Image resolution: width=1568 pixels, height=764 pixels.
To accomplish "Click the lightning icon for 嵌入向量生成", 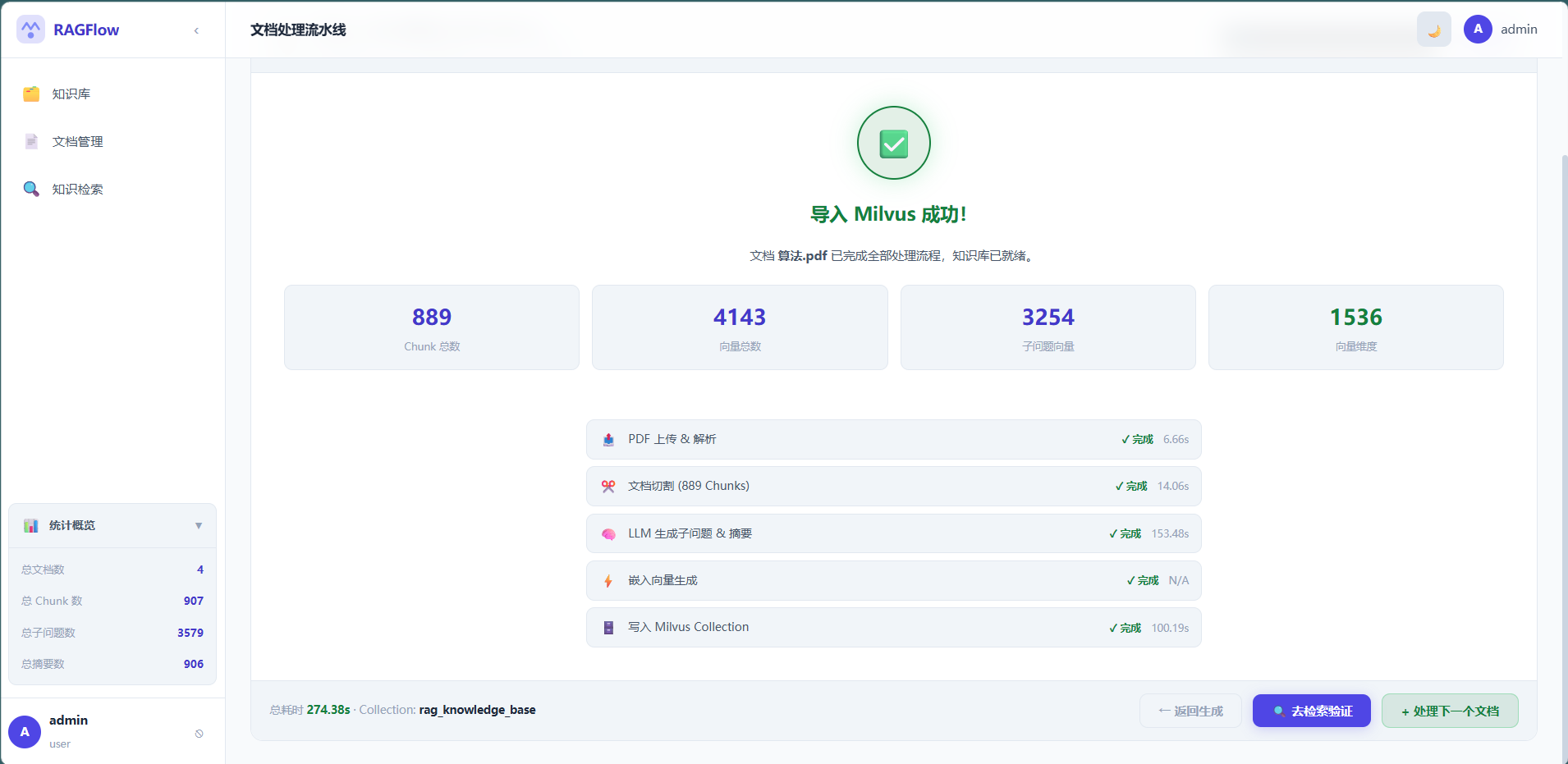I will [x=608, y=581].
